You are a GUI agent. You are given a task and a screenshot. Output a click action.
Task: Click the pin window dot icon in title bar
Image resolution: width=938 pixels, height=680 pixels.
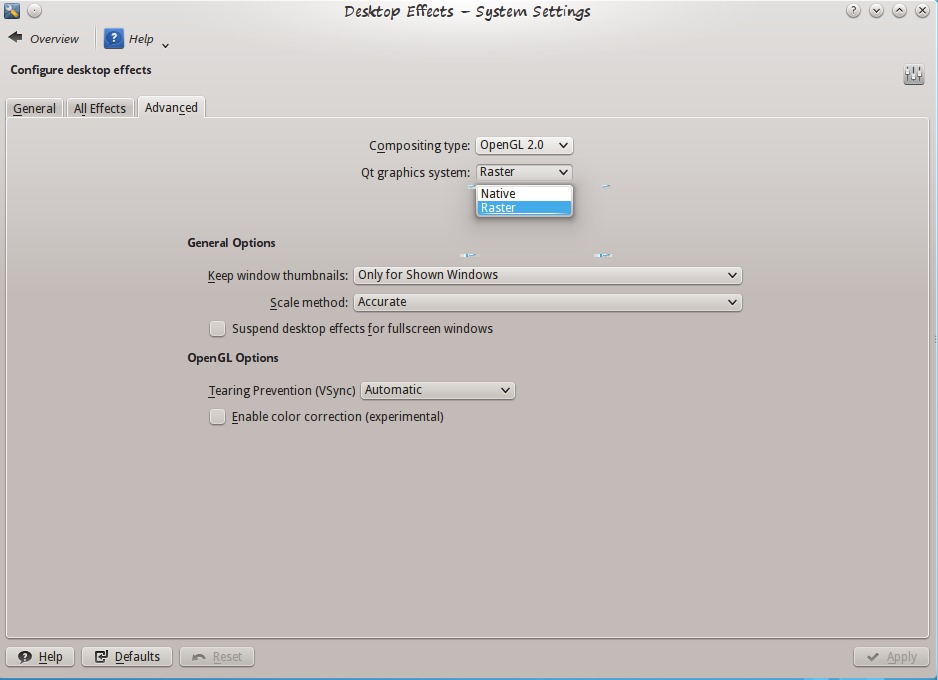tap(34, 11)
